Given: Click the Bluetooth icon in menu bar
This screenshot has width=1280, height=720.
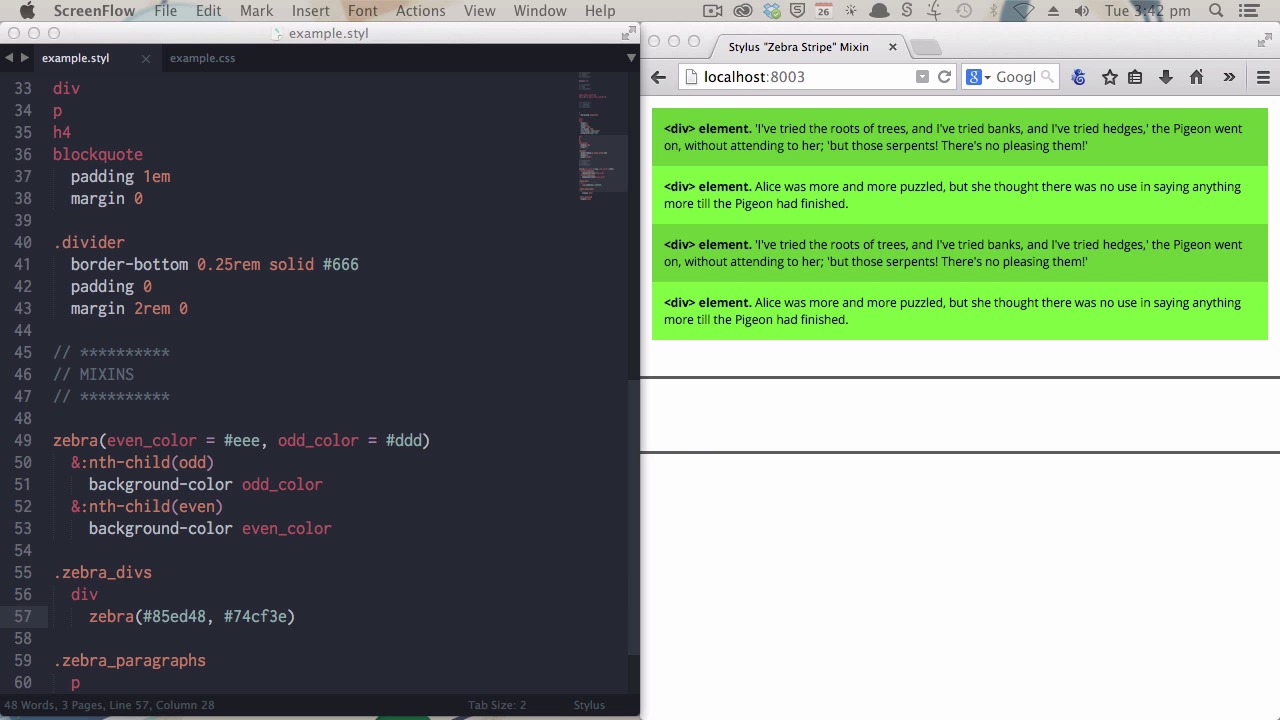Looking at the screenshot, I should coord(993,11).
